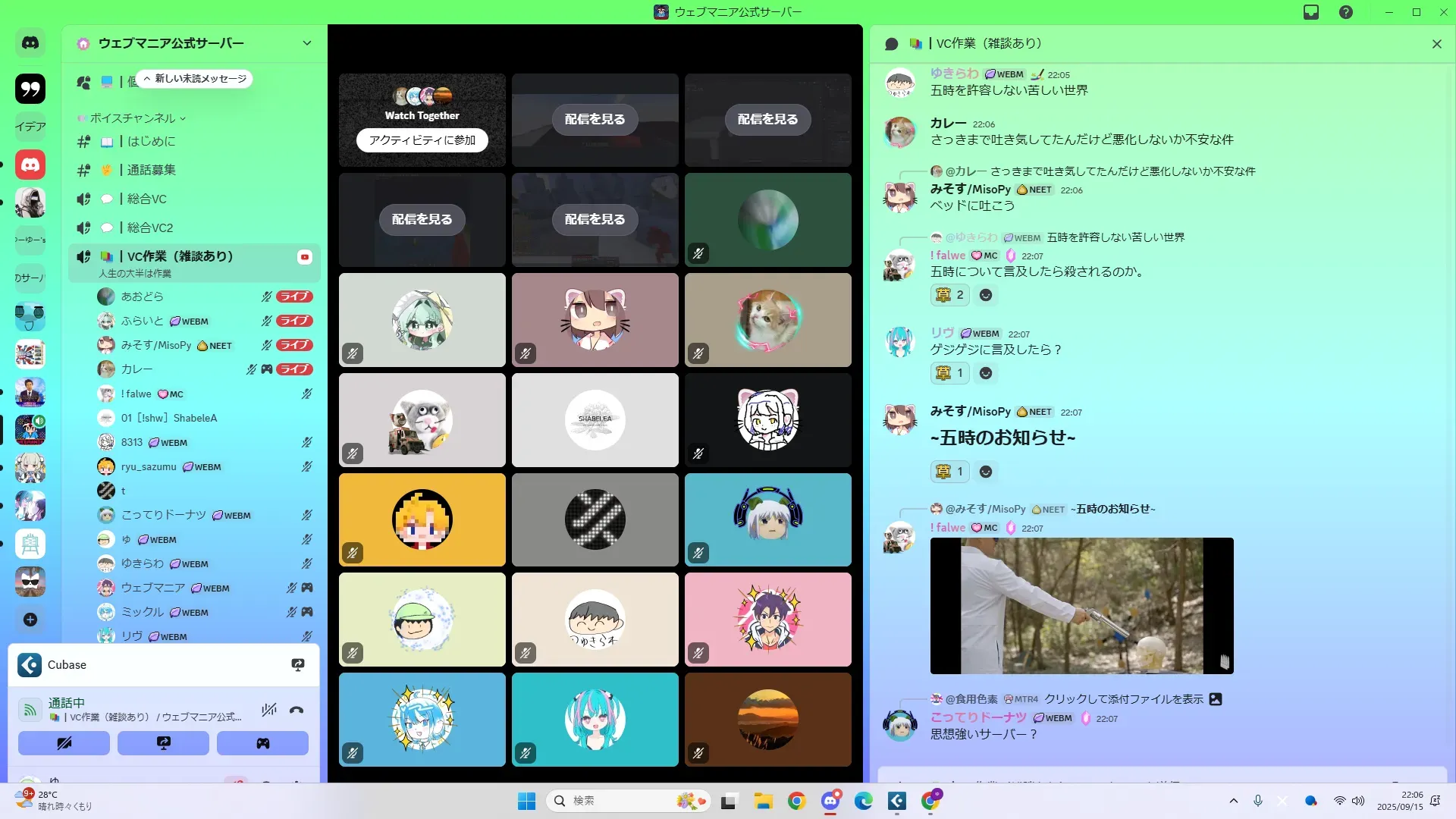Turn on camera in voice panel
The height and width of the screenshot is (819, 1456).
[64, 743]
